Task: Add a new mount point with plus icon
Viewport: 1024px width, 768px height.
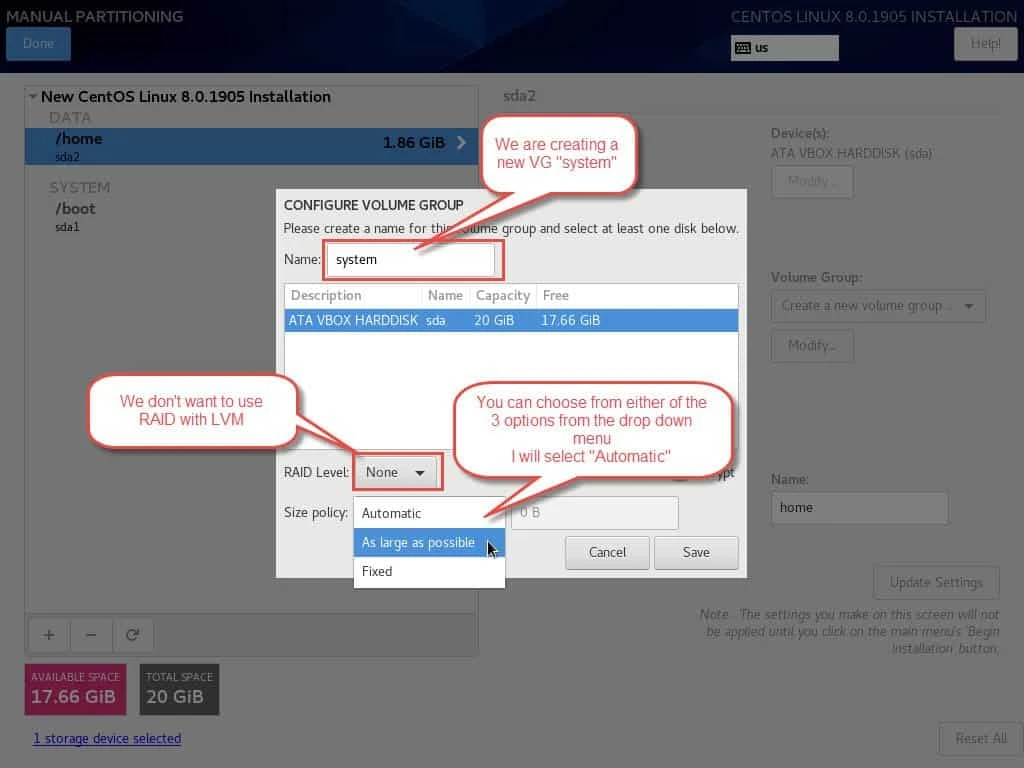Action: point(48,635)
